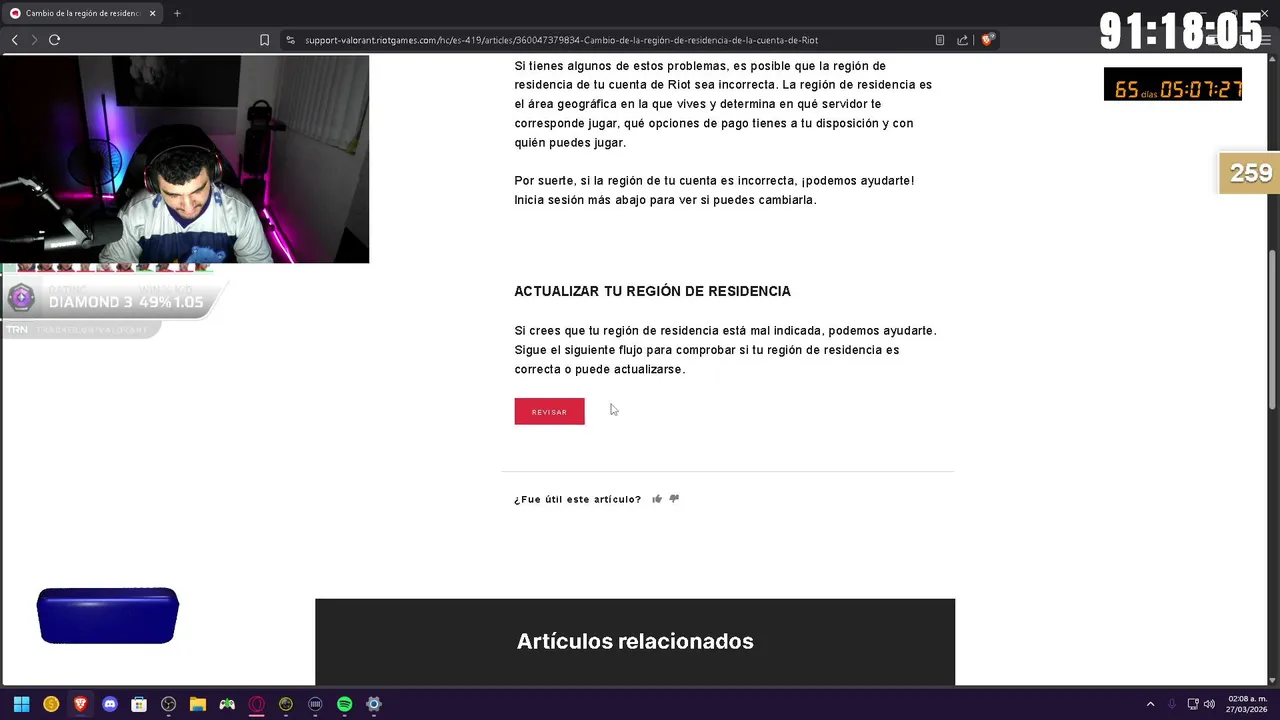Open the clock showing 02:08 a. m.
The height and width of the screenshot is (720, 1280).
(x=1247, y=704)
